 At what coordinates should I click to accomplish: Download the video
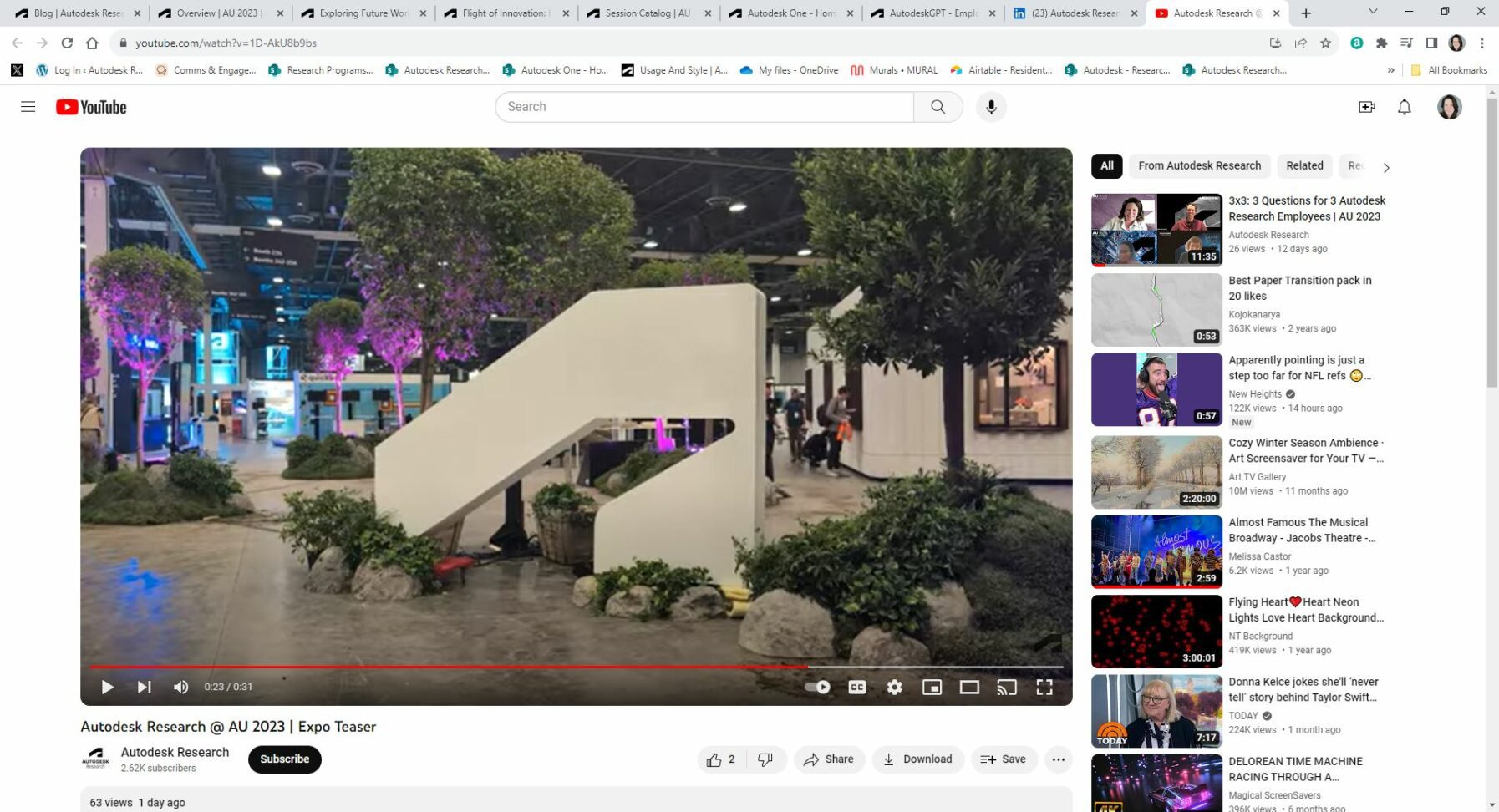(x=917, y=759)
